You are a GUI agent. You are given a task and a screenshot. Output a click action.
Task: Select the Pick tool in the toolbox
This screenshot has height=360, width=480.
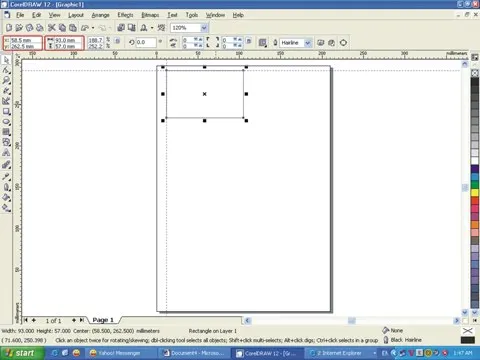(6, 60)
